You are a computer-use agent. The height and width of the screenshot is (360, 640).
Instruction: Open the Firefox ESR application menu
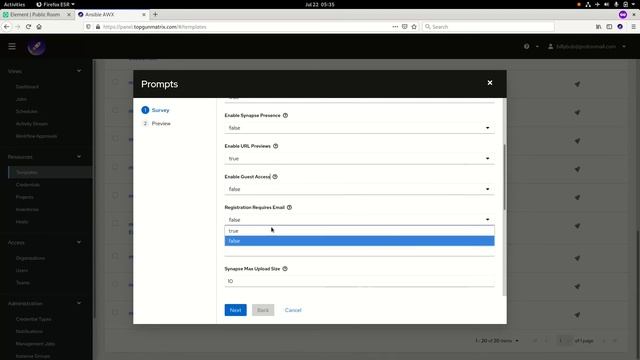[x=55, y=4]
